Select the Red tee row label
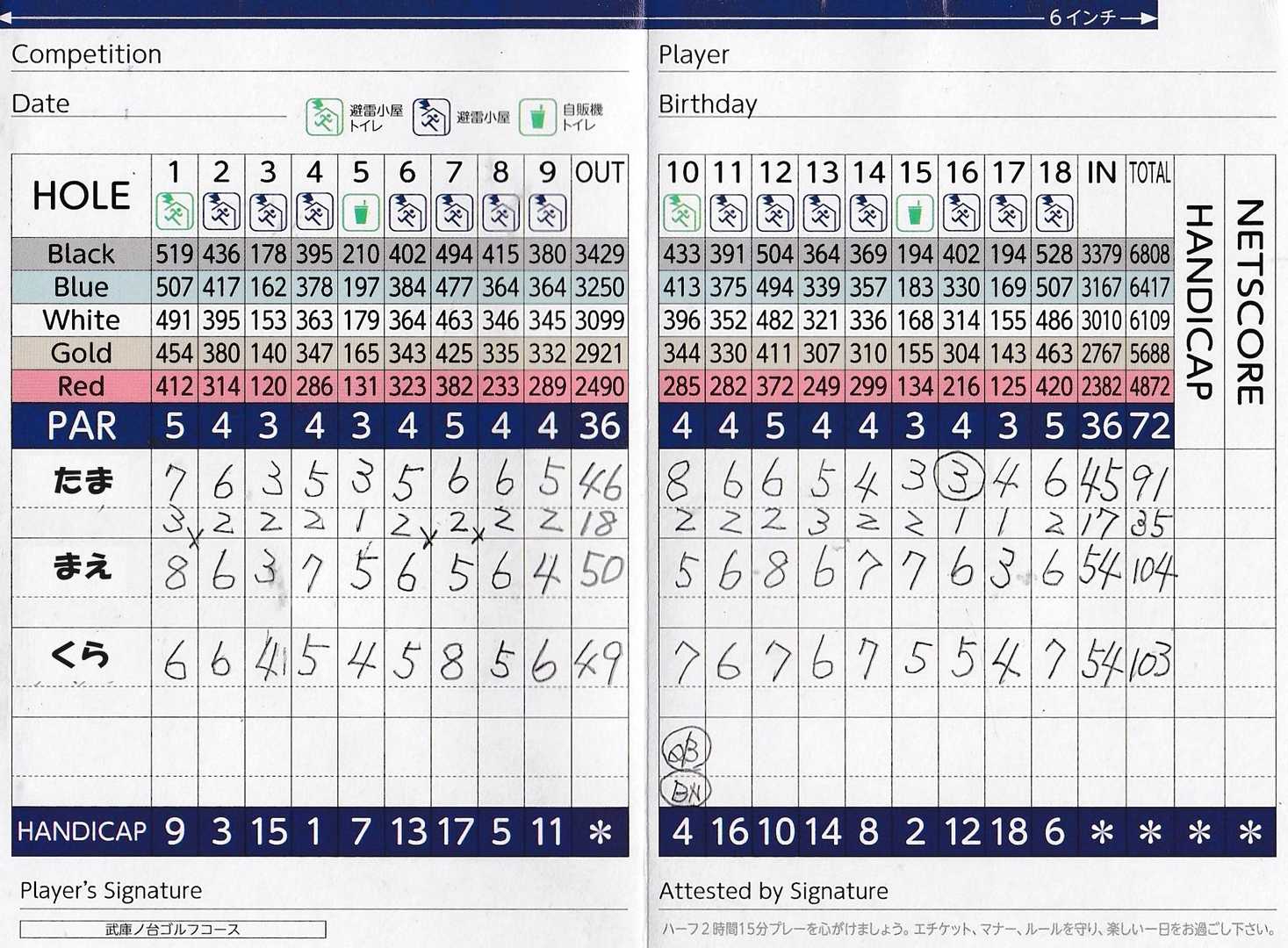The image size is (1288, 948). coord(81,386)
